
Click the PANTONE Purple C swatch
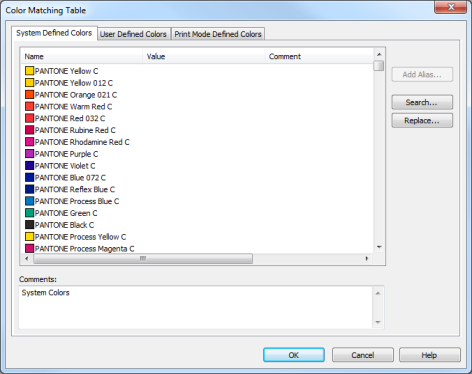30,154
